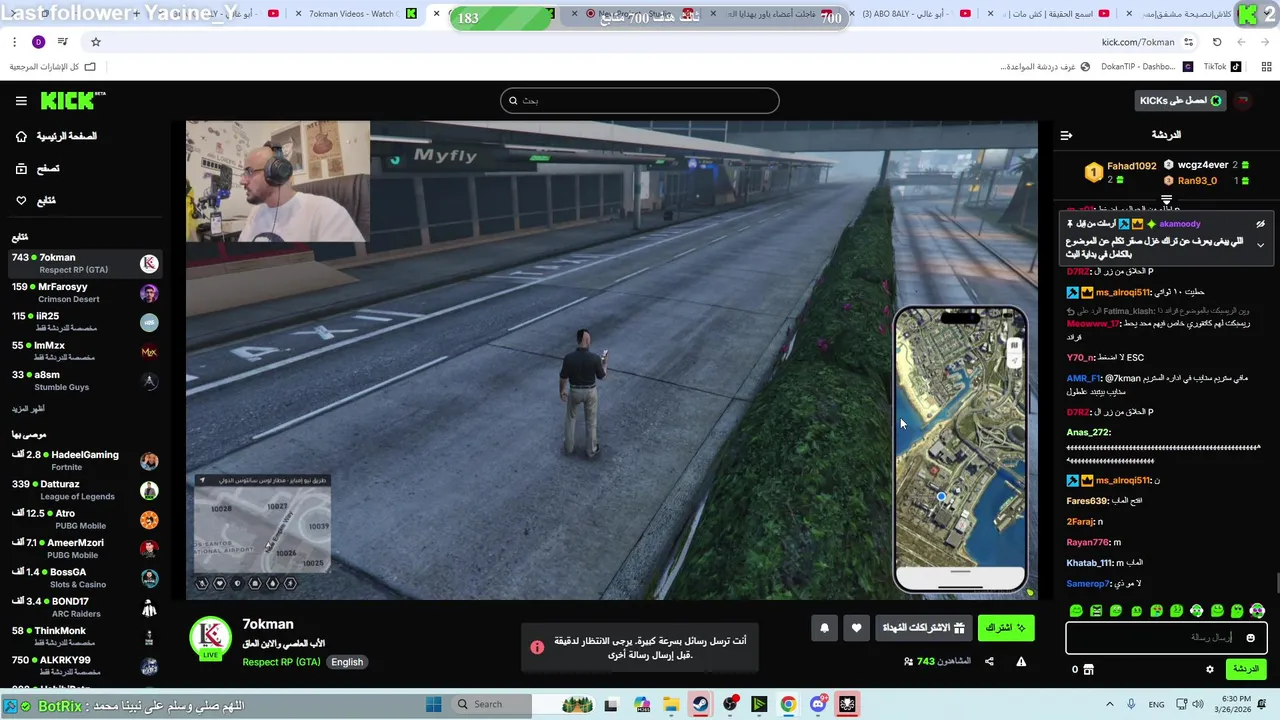Select 7okman channel in following list
The image size is (1280, 720).
click(85, 264)
